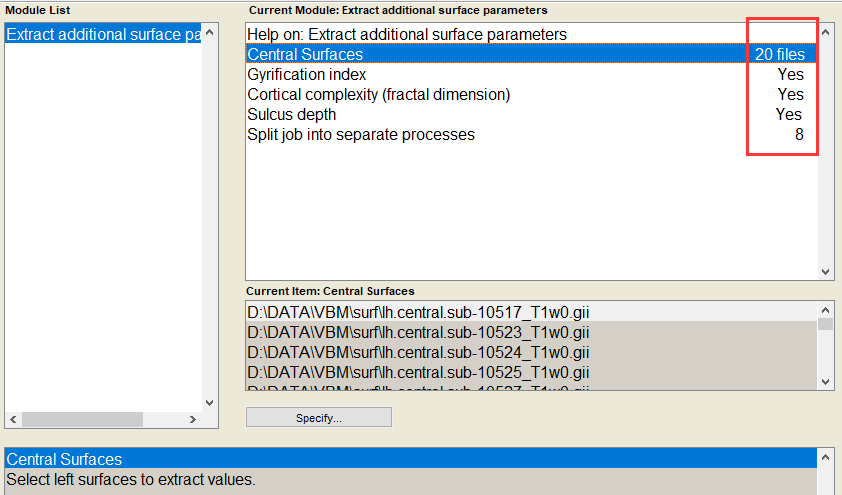The height and width of the screenshot is (495, 842).
Task: Select Split job into separate processes row
Action: point(532,134)
